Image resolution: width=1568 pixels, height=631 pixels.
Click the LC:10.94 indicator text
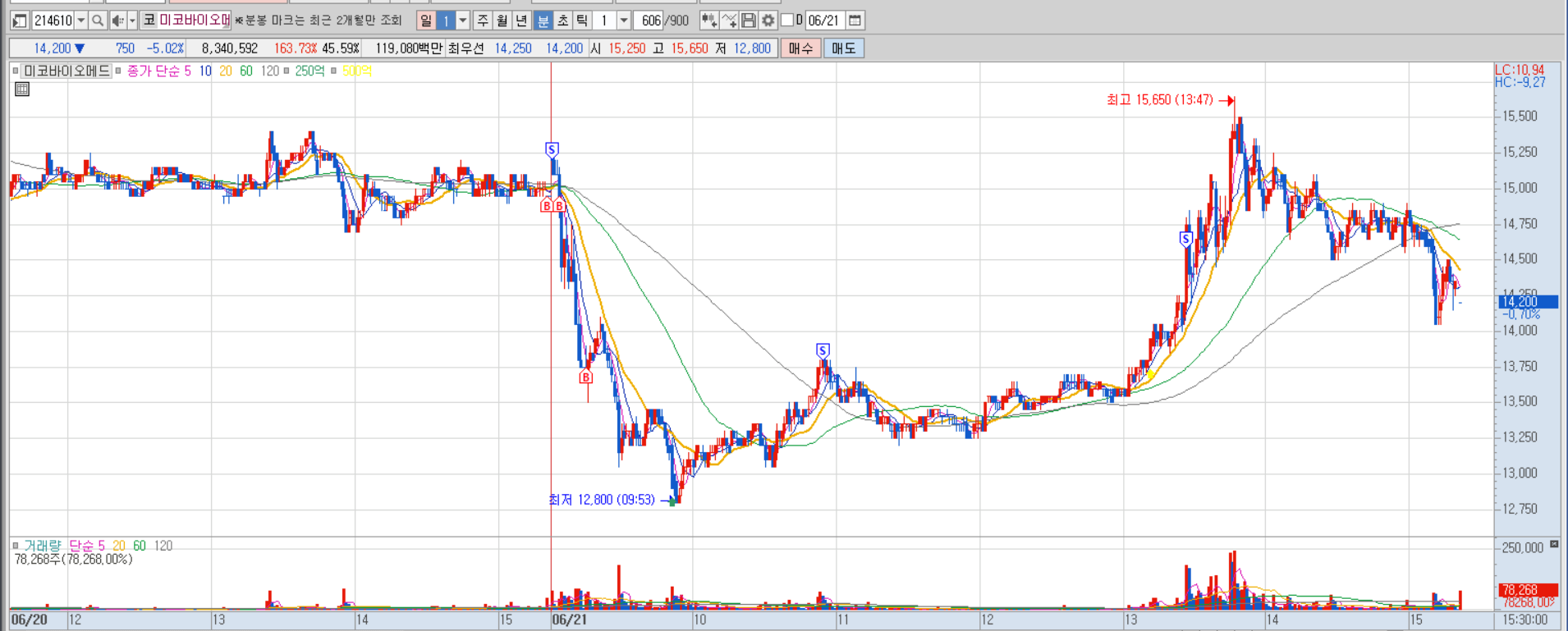(x=1520, y=70)
